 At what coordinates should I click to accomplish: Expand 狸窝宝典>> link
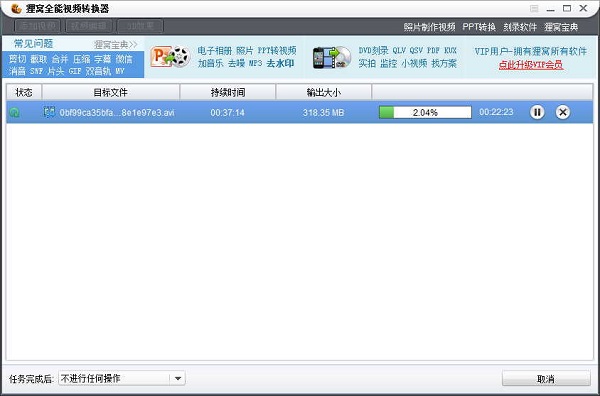point(116,45)
